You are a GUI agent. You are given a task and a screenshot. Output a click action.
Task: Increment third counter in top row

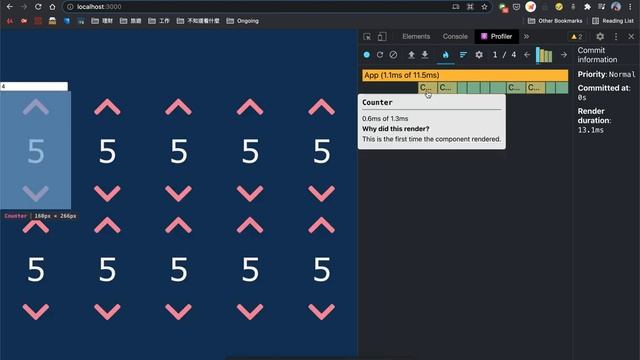178,107
